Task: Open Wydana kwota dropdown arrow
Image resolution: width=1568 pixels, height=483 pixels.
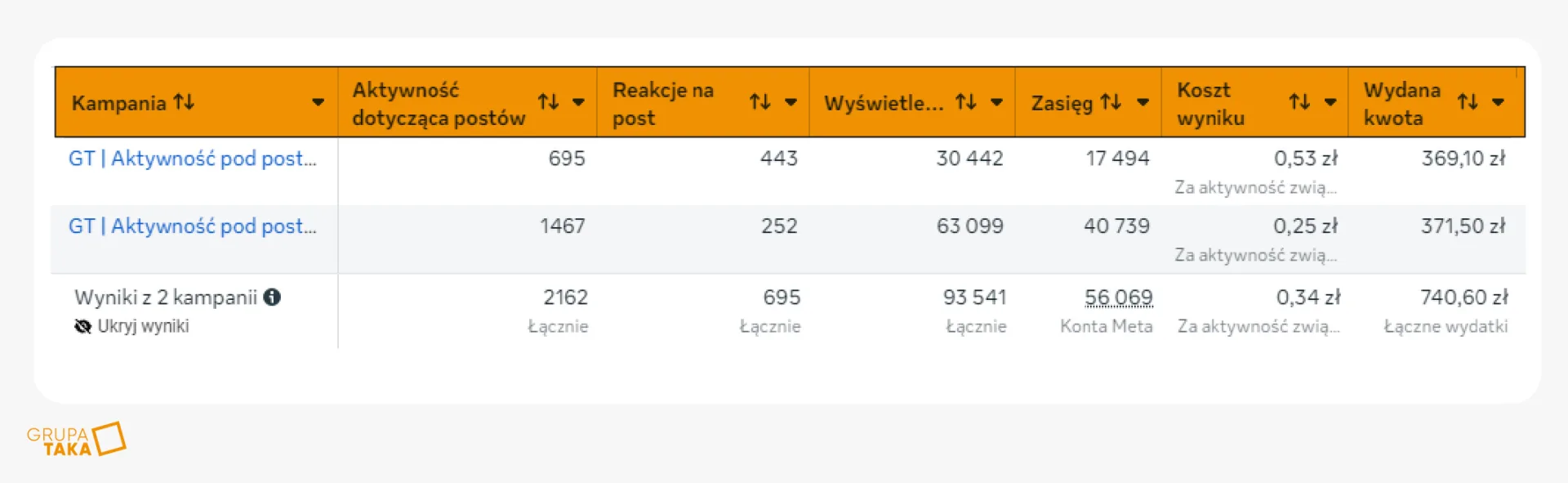Action: tap(1498, 102)
